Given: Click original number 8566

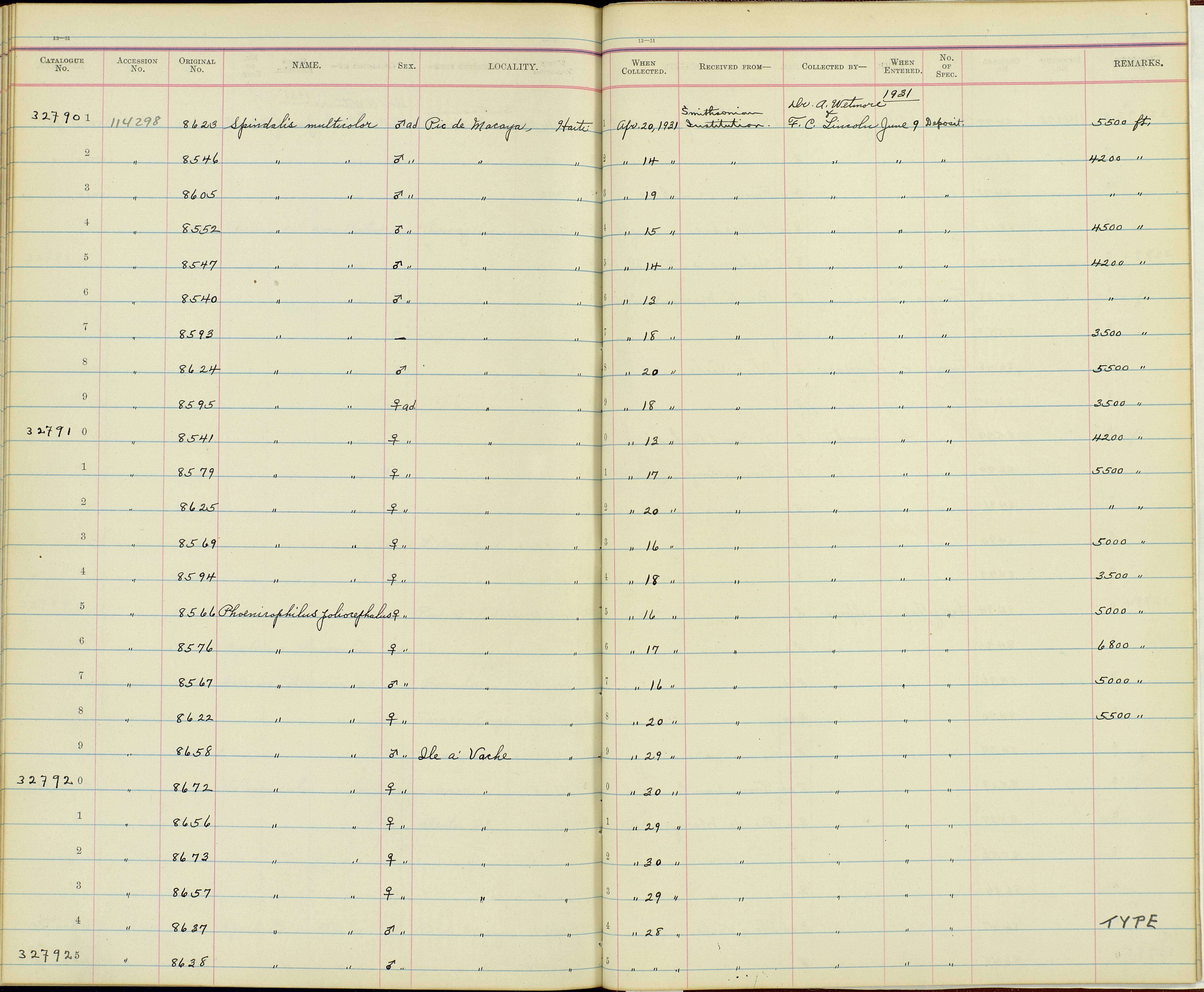Looking at the screenshot, I should (x=196, y=613).
